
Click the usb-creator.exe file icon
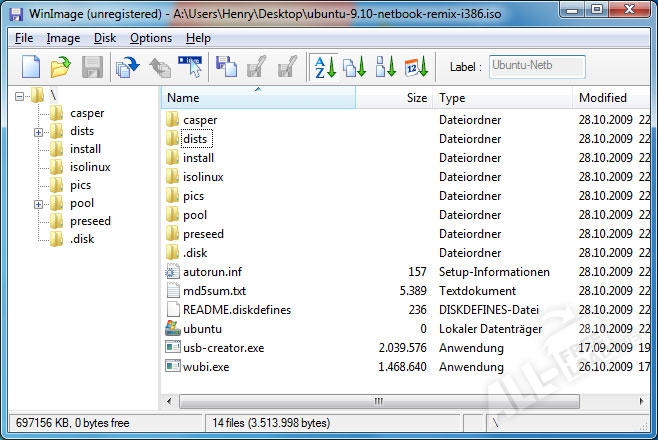pos(172,348)
